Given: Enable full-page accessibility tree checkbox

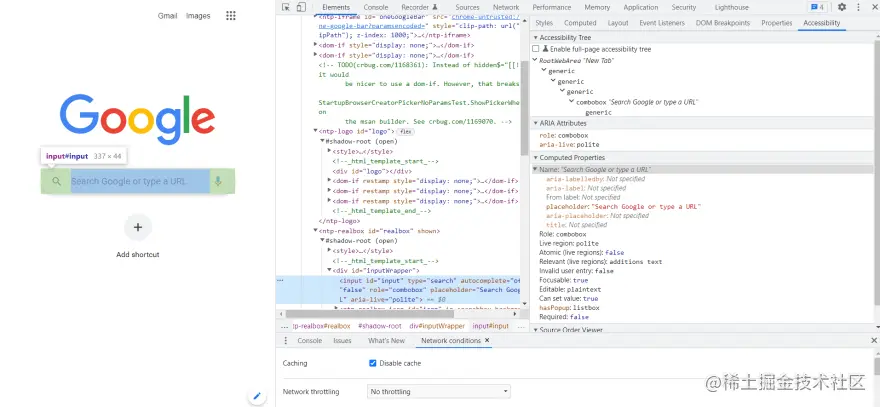Looking at the screenshot, I should point(536,48).
